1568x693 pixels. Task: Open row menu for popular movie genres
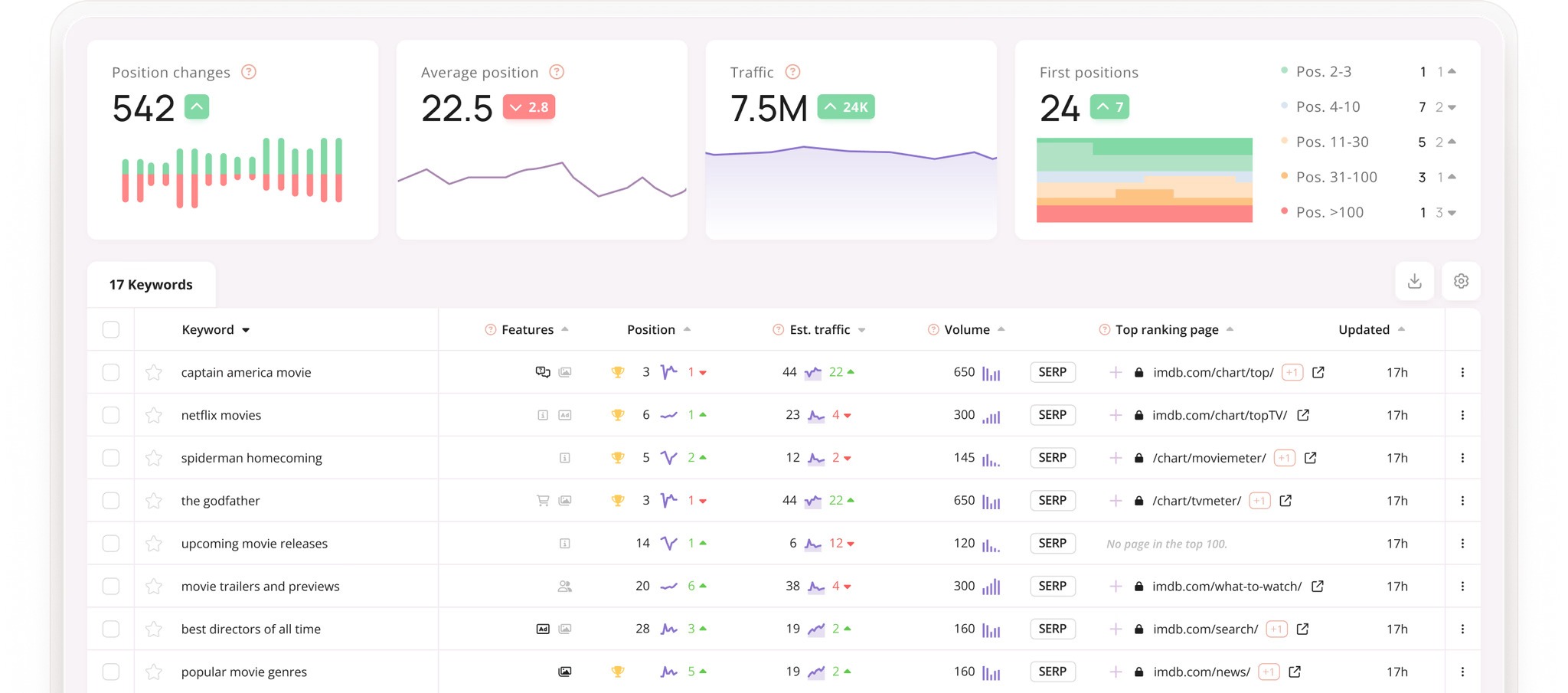pos(1462,672)
